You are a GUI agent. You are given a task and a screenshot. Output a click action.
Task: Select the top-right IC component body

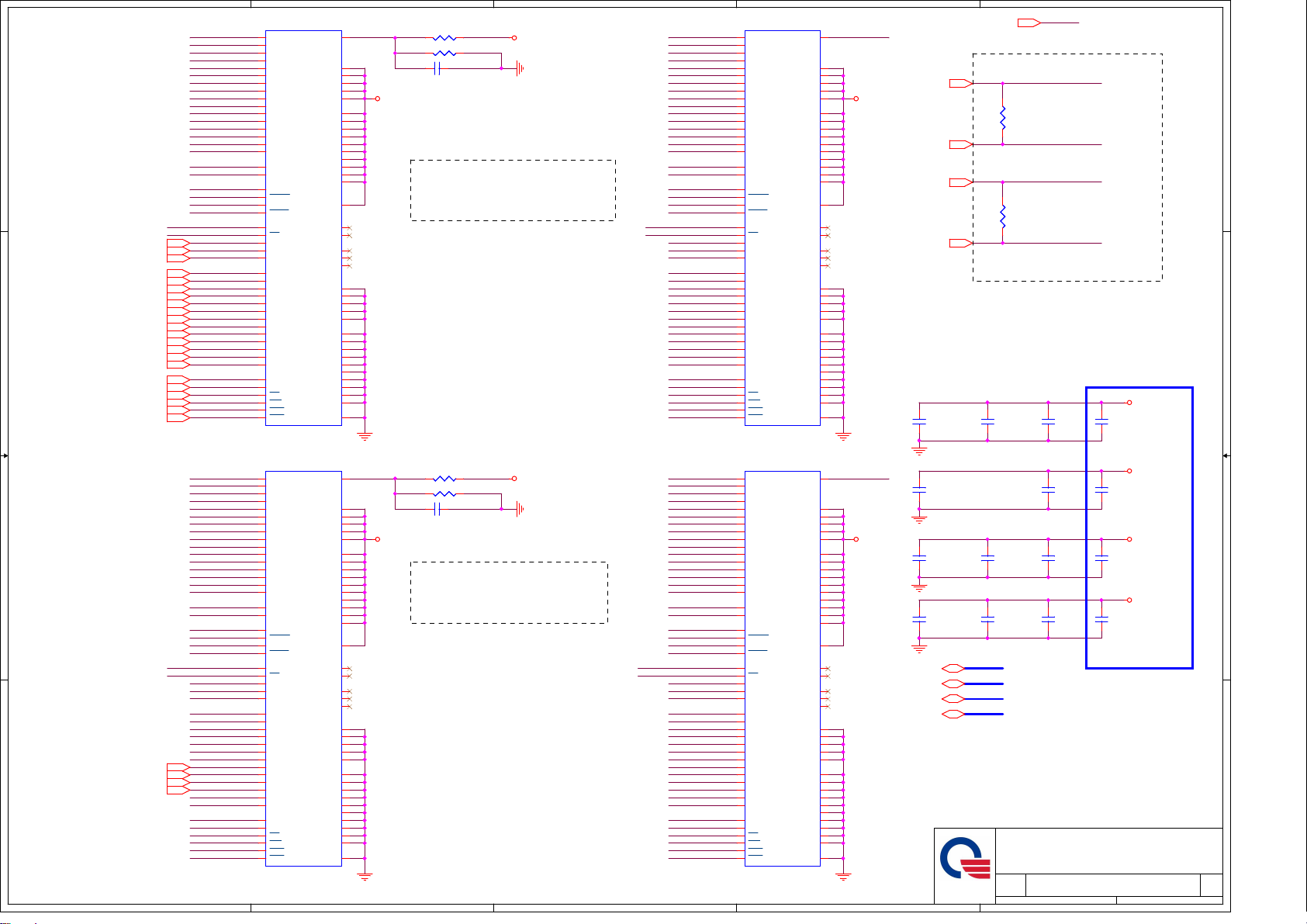(x=783, y=228)
